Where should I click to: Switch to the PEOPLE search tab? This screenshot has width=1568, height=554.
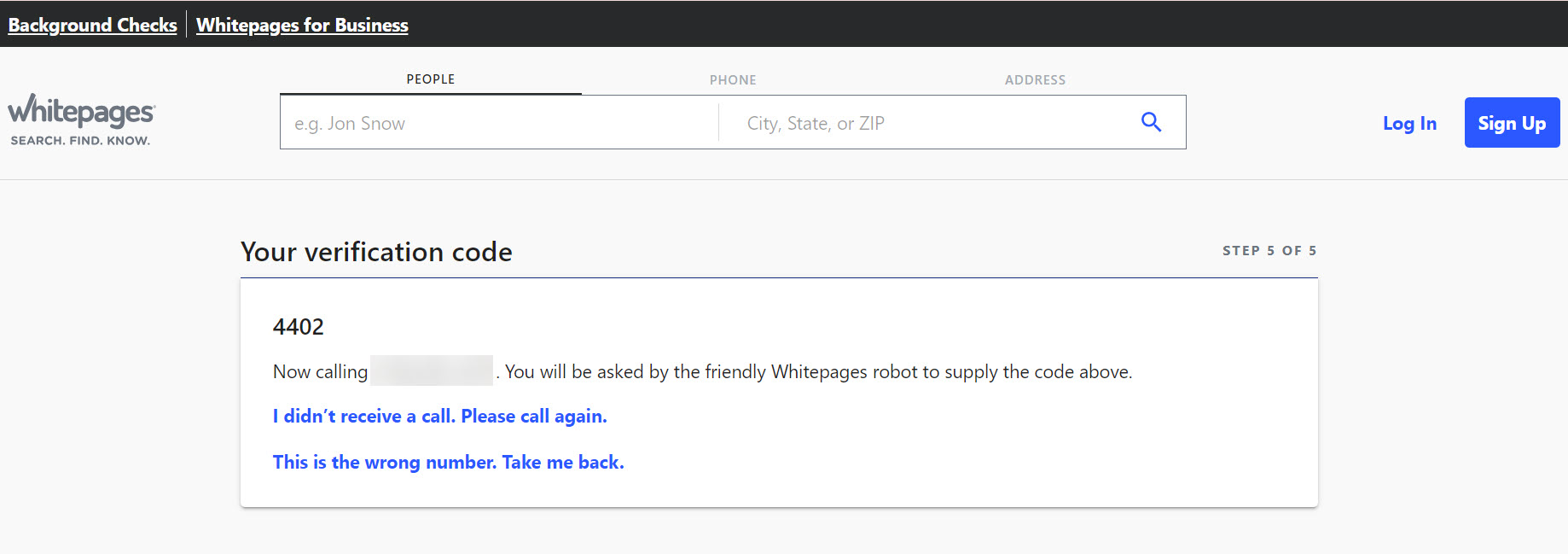coord(430,79)
